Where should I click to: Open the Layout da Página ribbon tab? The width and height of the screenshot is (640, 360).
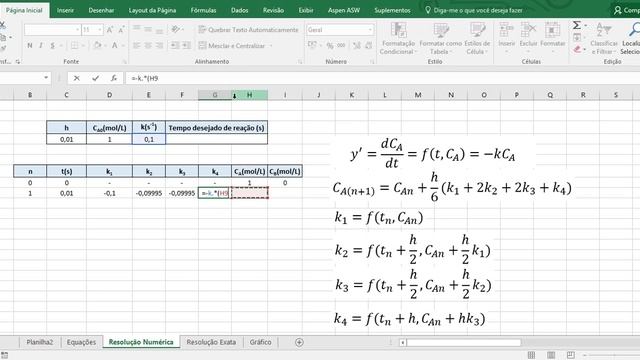(x=152, y=10)
